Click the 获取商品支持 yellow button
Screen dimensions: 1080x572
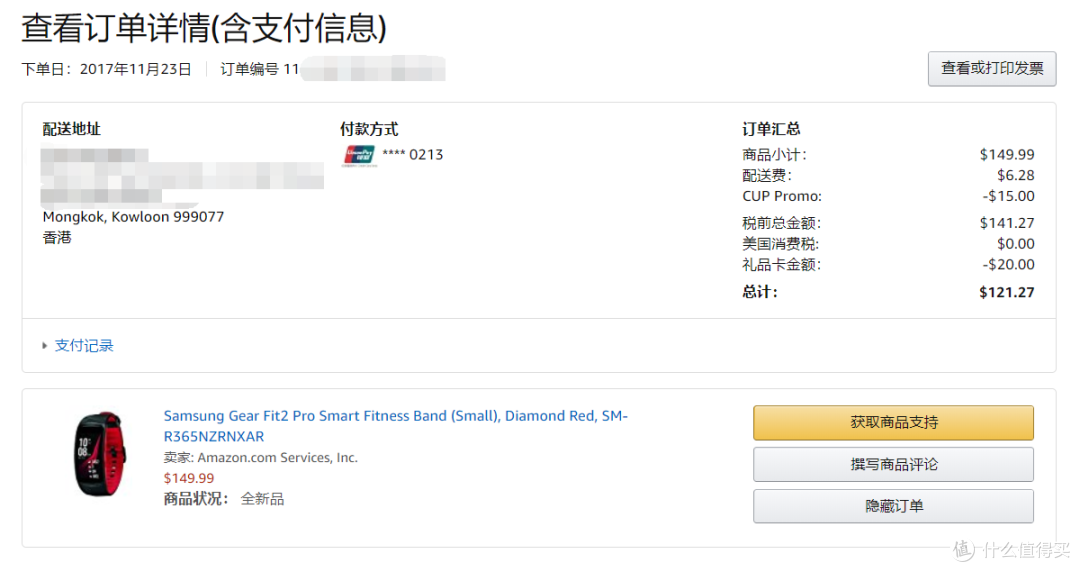893,422
